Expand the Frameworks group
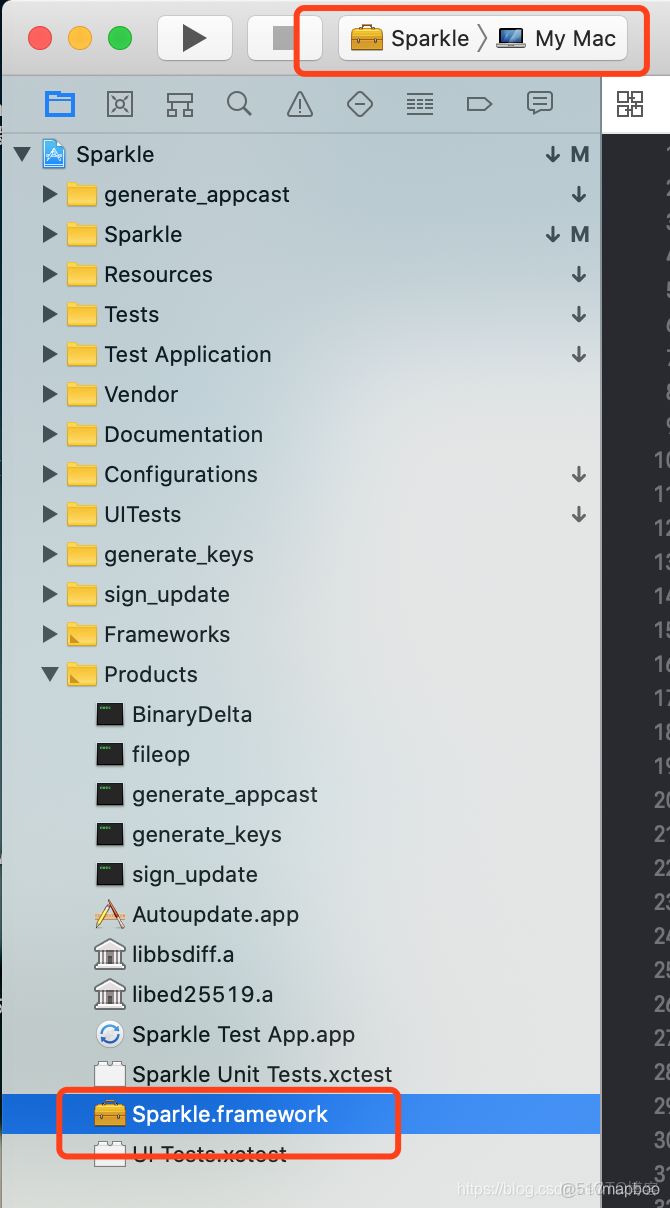670x1208 pixels. 50,634
